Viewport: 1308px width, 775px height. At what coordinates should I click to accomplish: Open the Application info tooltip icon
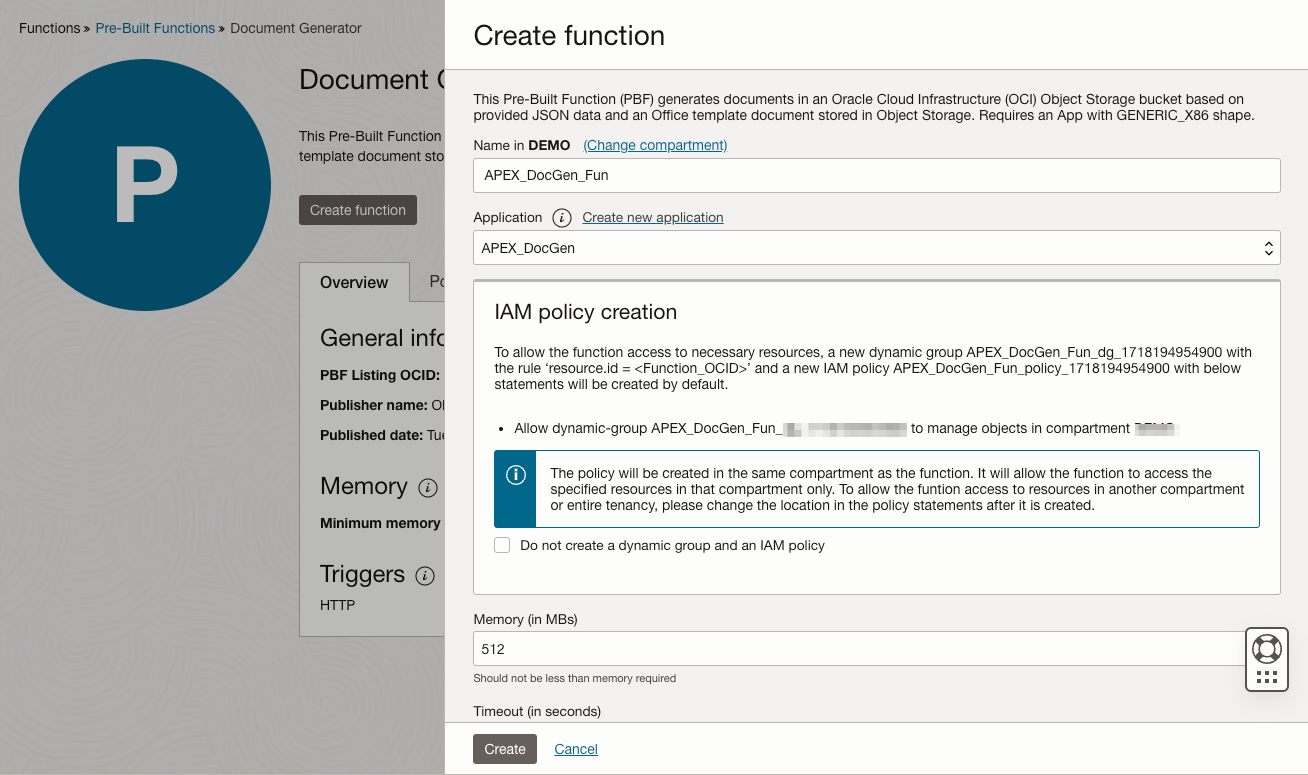pyautogui.click(x=561, y=217)
